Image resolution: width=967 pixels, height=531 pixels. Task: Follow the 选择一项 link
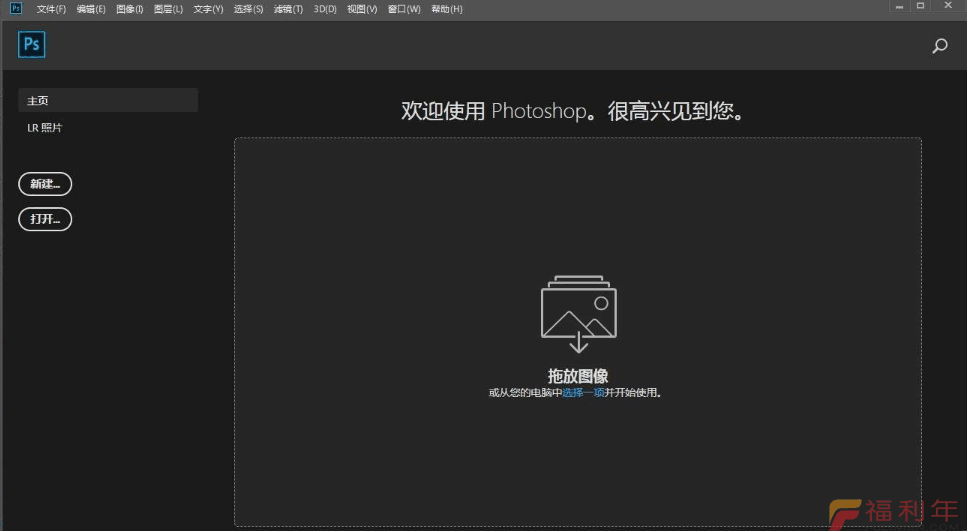click(x=583, y=393)
